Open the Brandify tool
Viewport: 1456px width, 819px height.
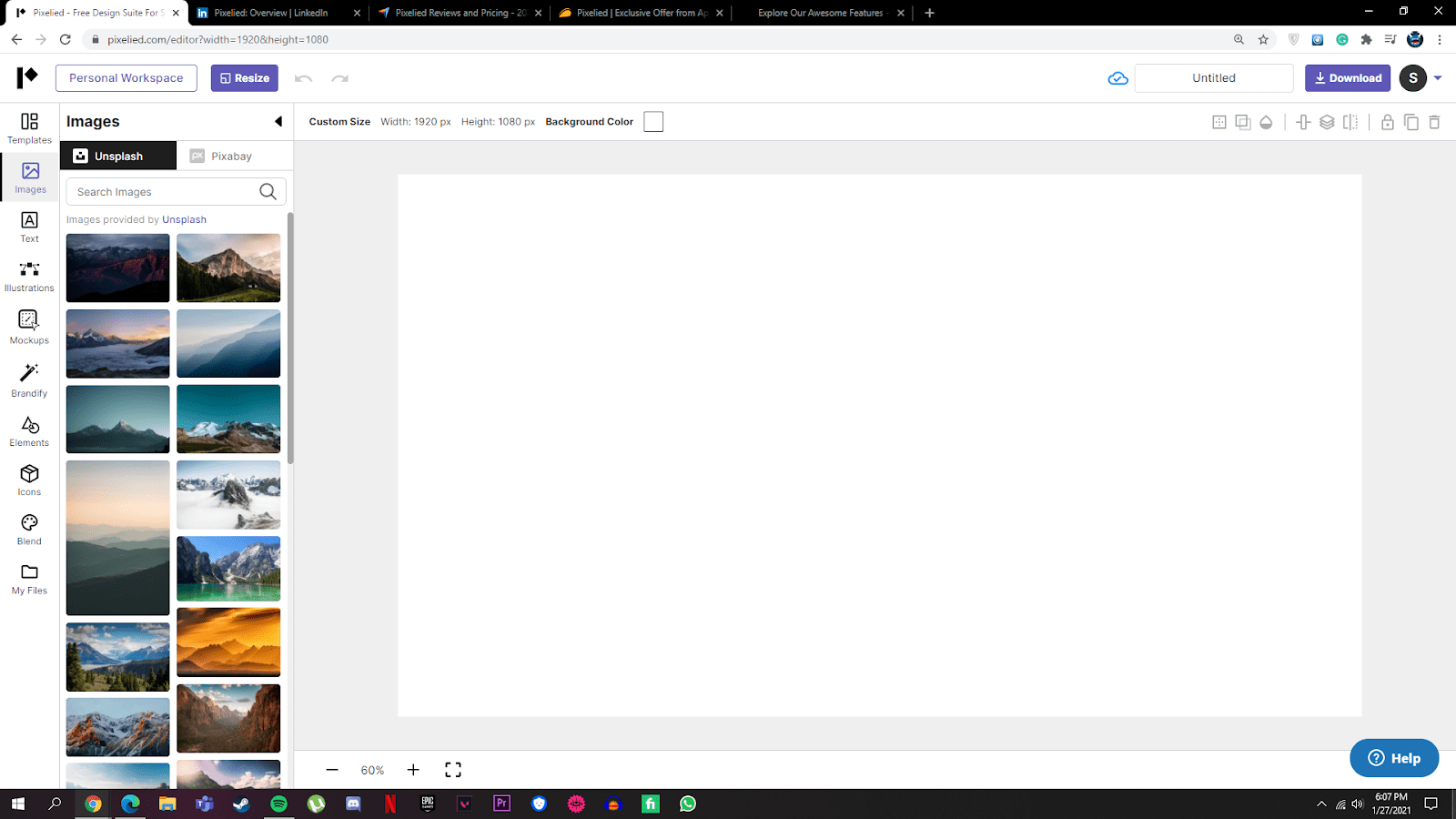29,379
